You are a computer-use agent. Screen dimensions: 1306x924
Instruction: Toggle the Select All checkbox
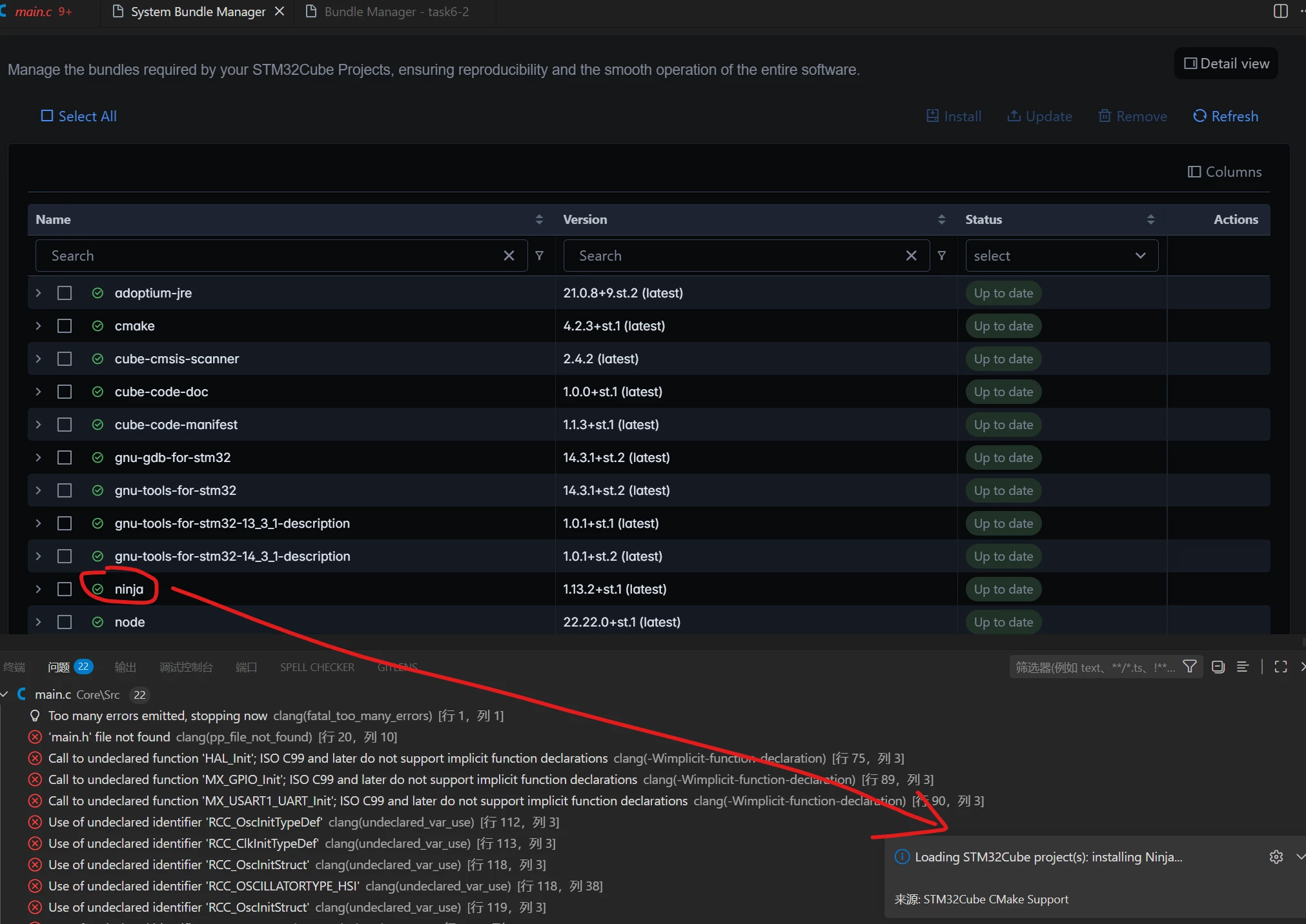(47, 116)
